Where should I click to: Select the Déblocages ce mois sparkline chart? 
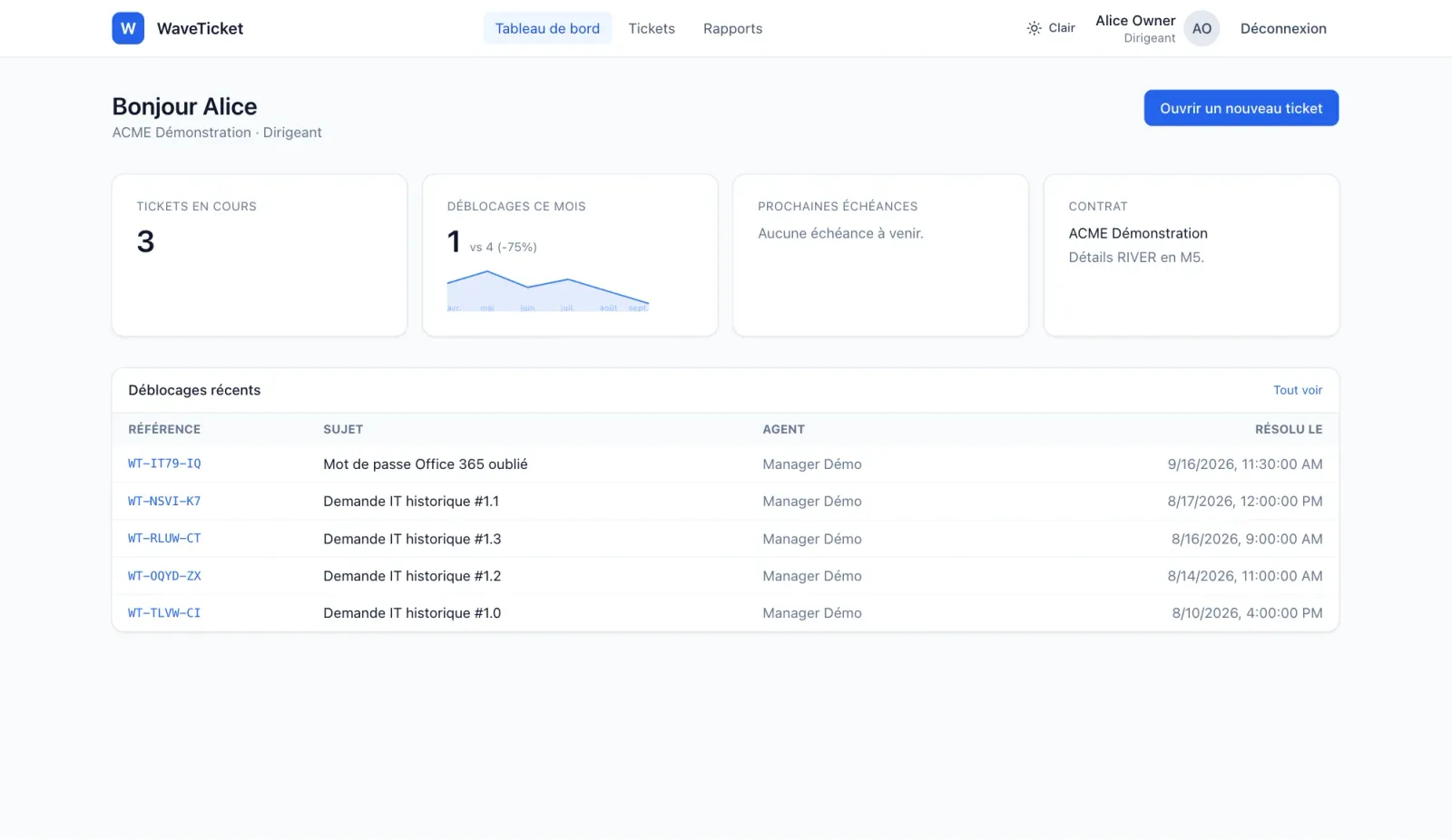coord(548,290)
